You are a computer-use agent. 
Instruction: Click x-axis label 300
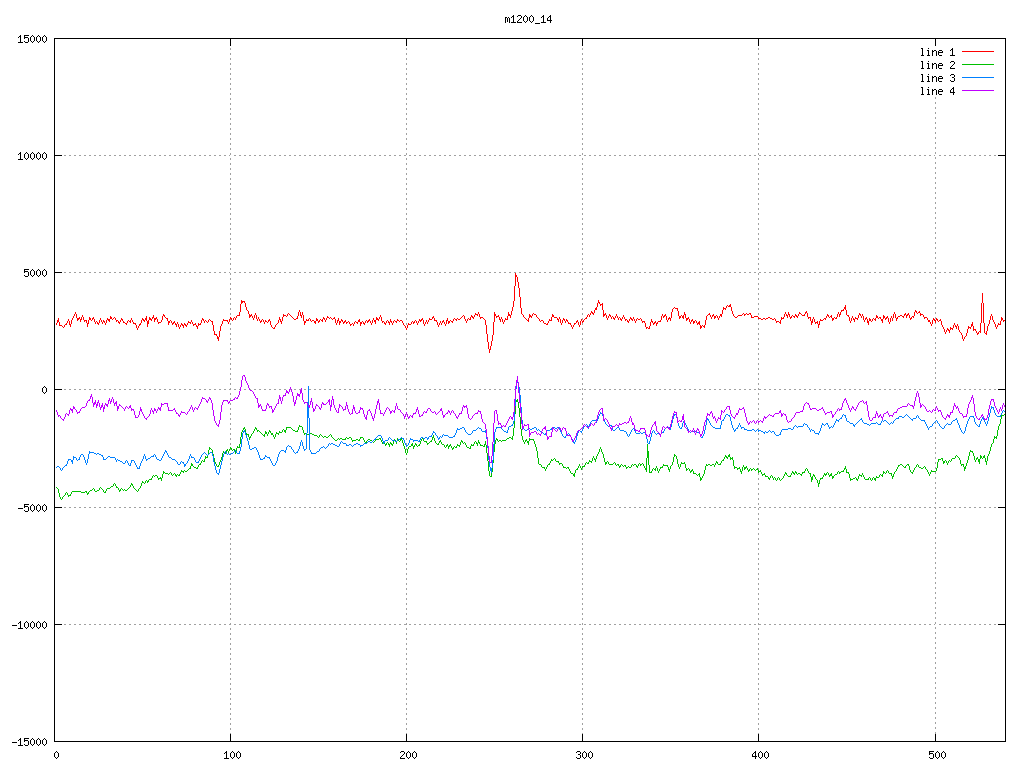(x=584, y=756)
